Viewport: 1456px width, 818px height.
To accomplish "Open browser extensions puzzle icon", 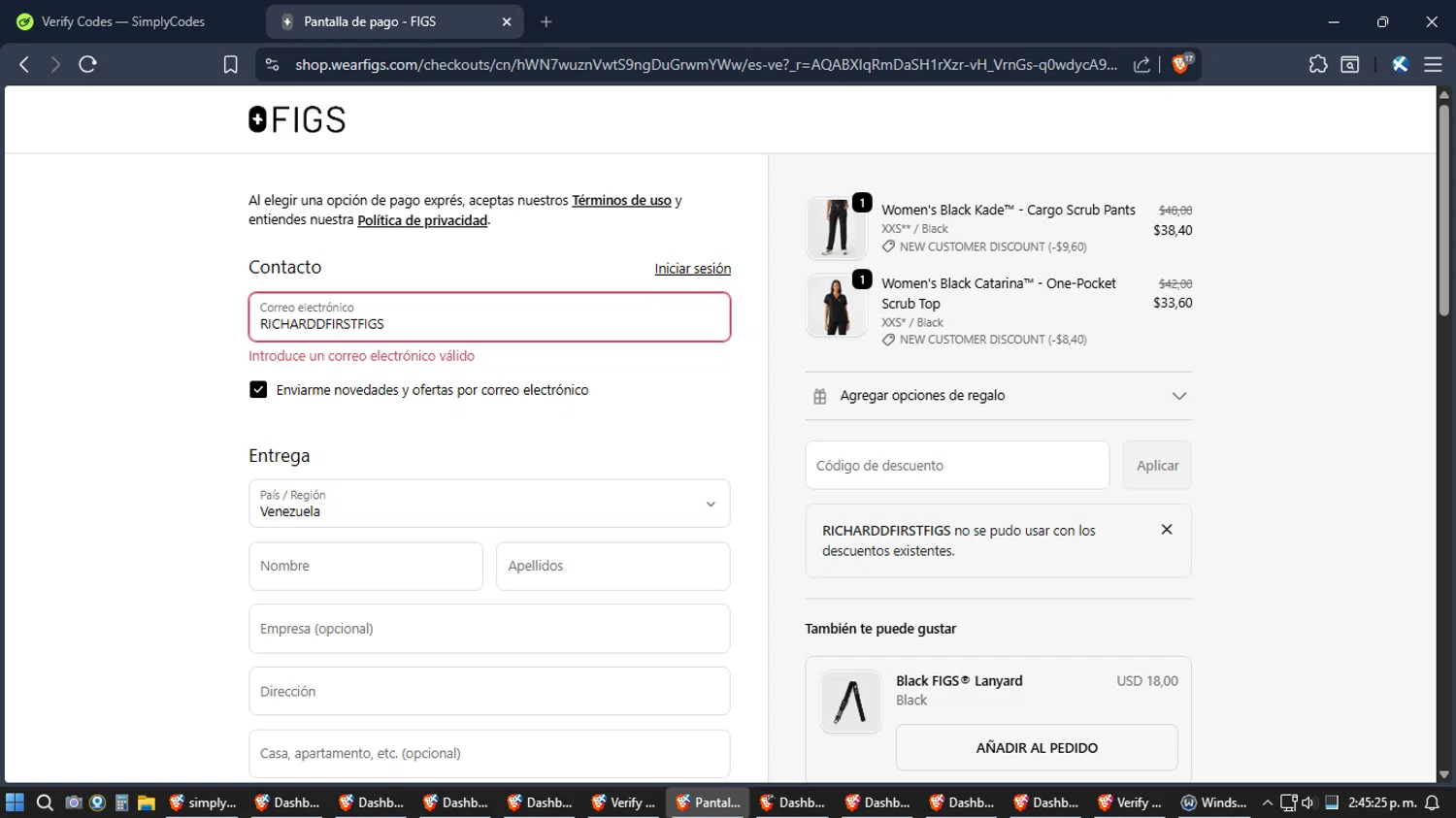I will point(1317,64).
